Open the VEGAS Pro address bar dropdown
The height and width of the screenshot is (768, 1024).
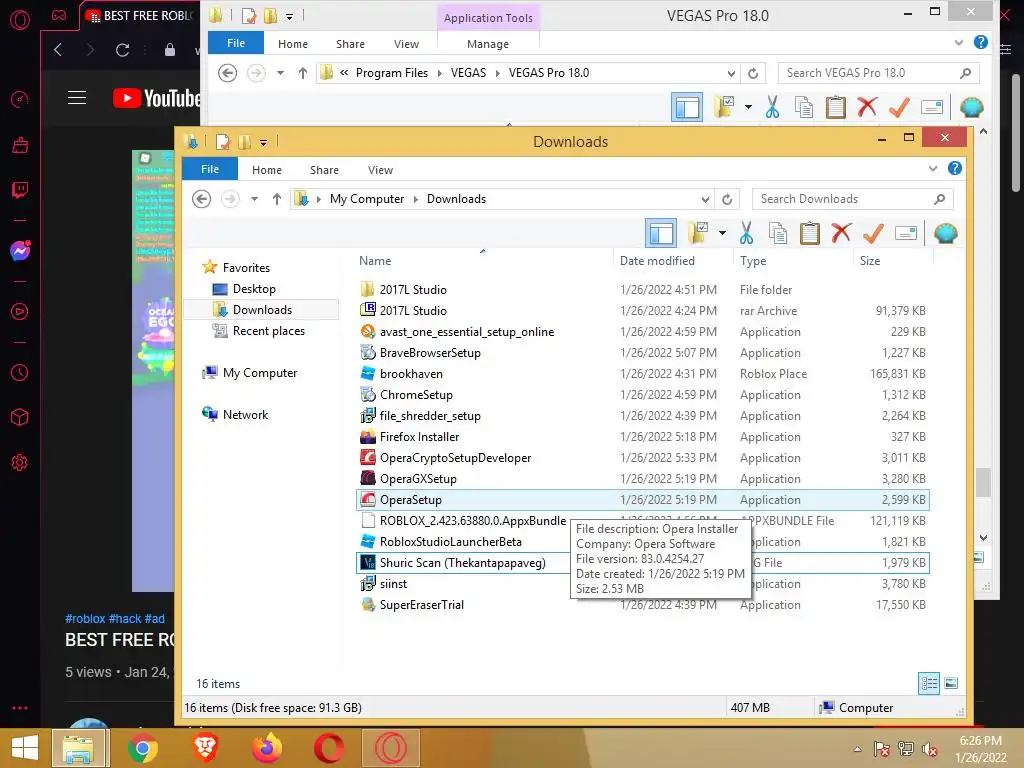coord(731,73)
